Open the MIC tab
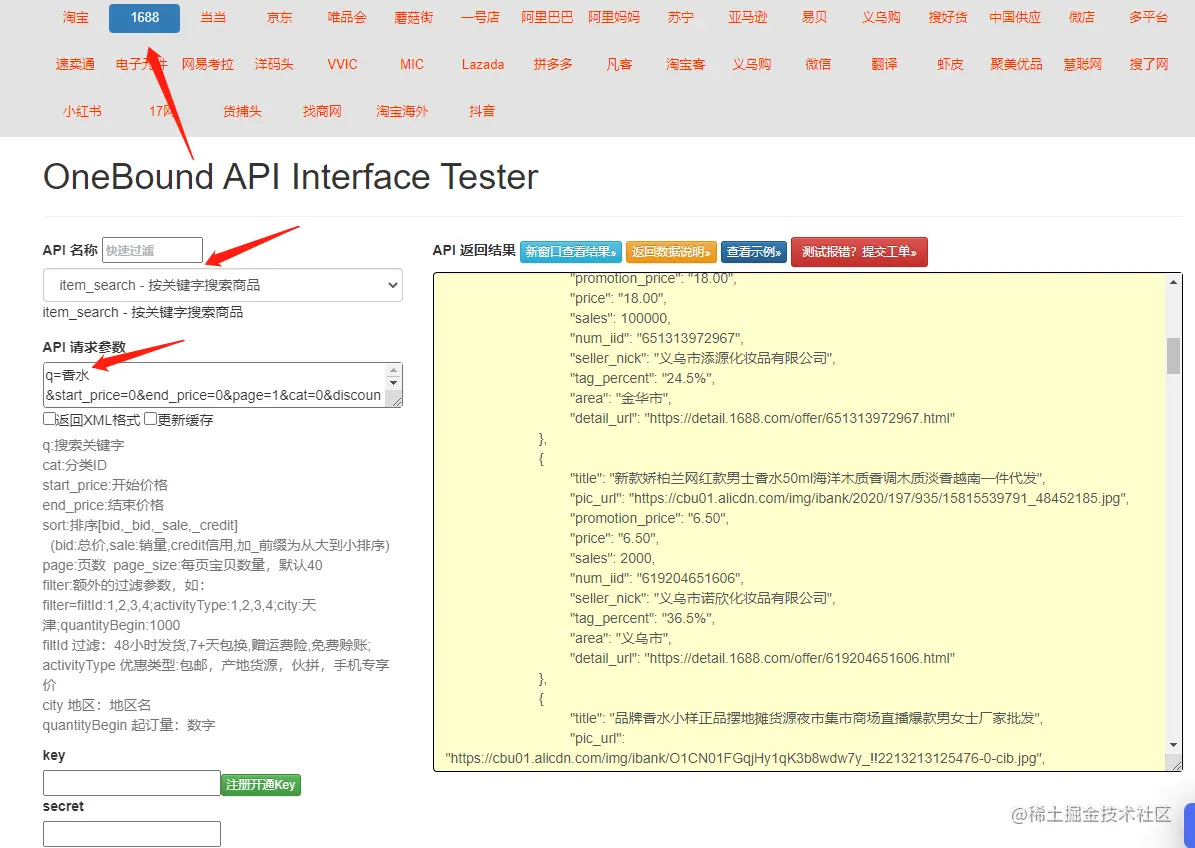Viewport: 1195px width, 848px height. pos(412,65)
